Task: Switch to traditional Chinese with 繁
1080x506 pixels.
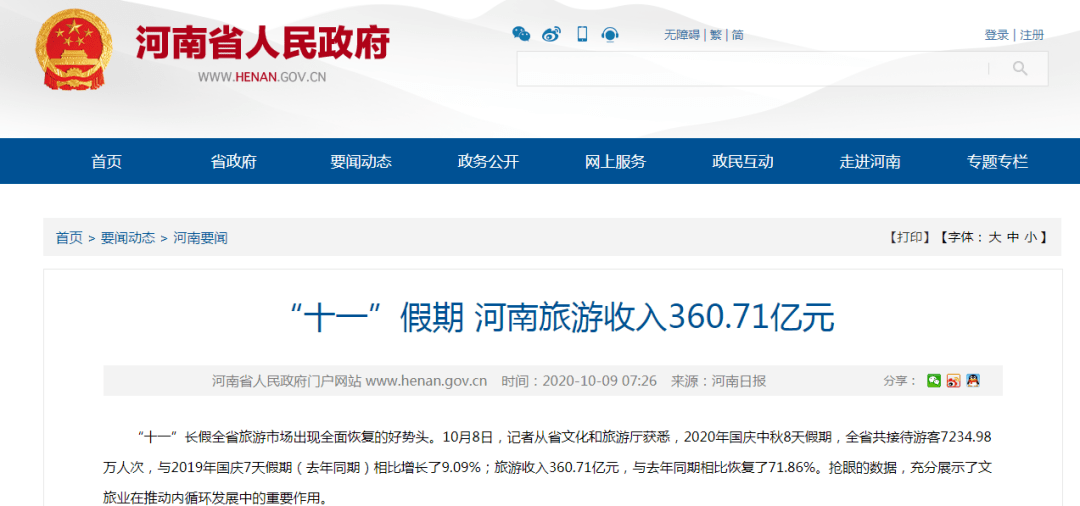Action: click(x=716, y=35)
